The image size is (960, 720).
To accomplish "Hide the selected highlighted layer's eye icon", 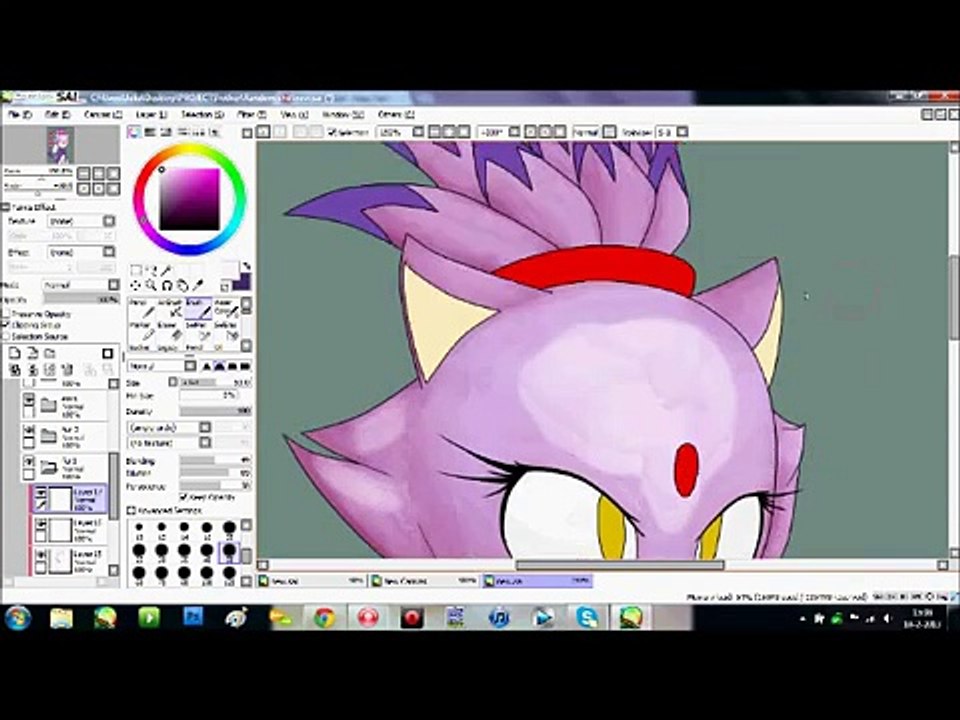I will point(40,492).
